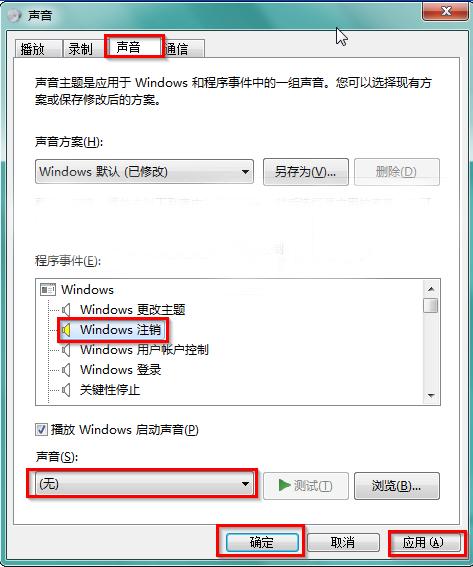Switch to the 播放 tab
The height and width of the screenshot is (567, 473).
(x=38, y=48)
